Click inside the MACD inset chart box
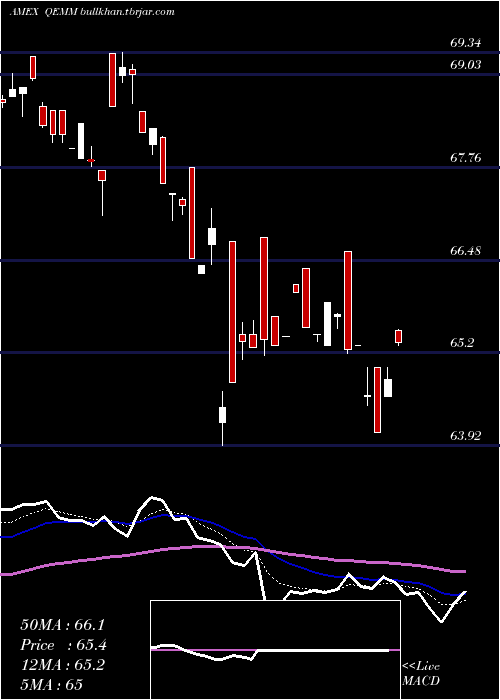The width and height of the screenshot is (500, 700). coord(275,650)
